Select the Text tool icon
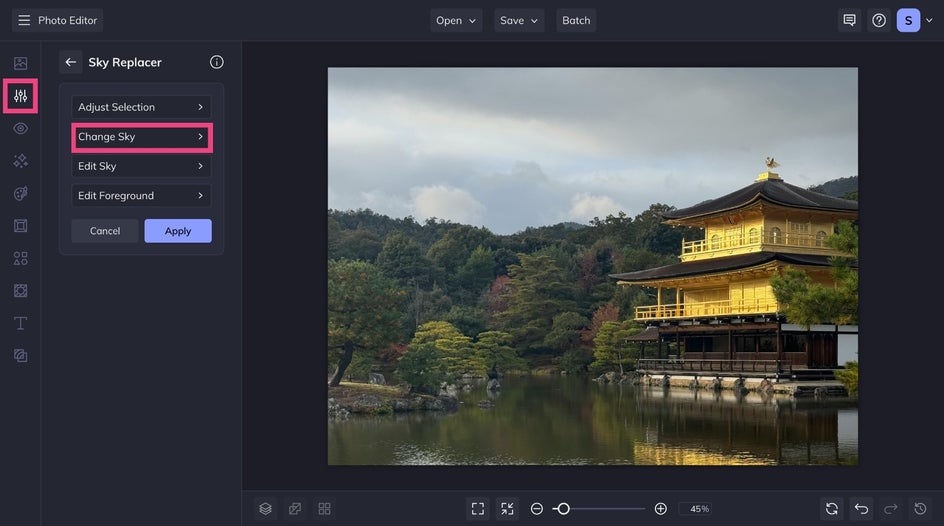Viewport: 944px width, 526px height. click(x=20, y=323)
